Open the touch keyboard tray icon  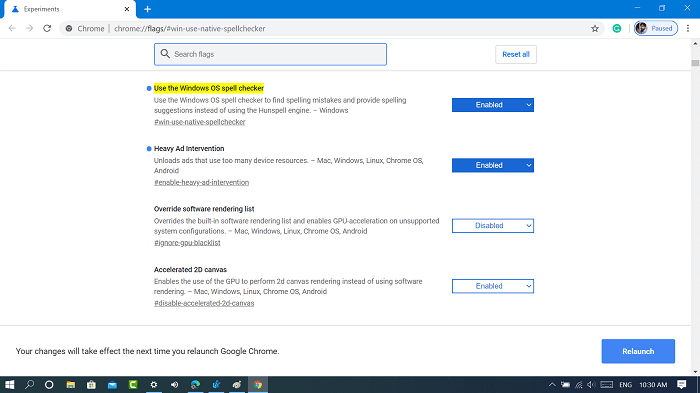tap(606, 385)
